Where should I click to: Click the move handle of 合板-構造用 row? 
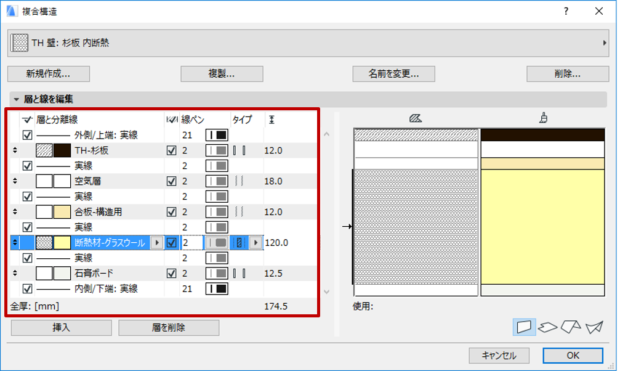(15, 212)
